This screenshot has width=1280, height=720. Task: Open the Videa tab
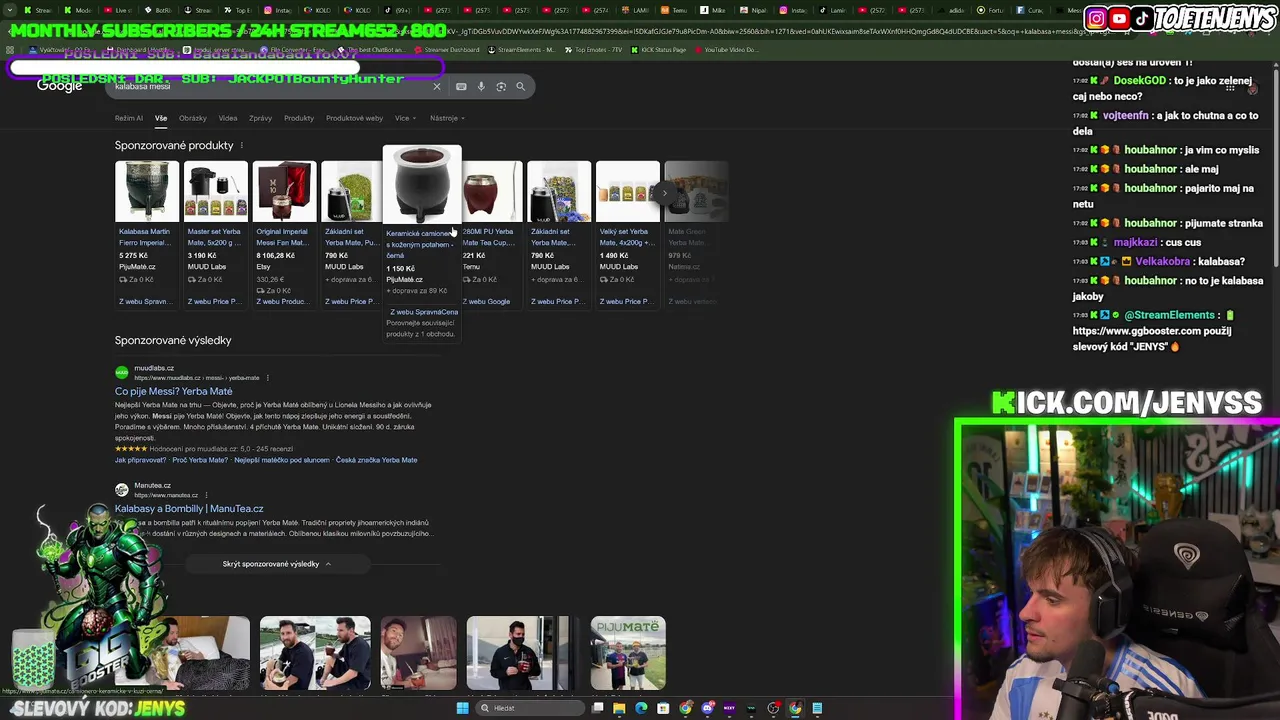coord(228,118)
